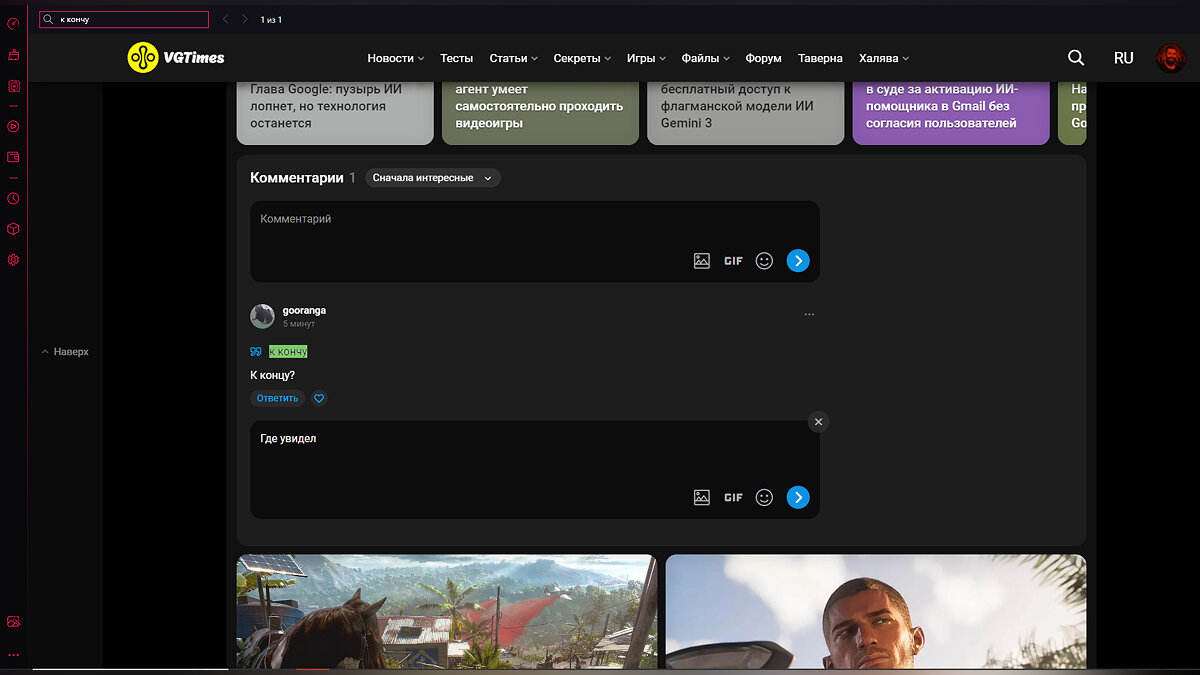The width and height of the screenshot is (1200, 675).
Task: Attach image in the top comment box
Action: click(x=702, y=261)
